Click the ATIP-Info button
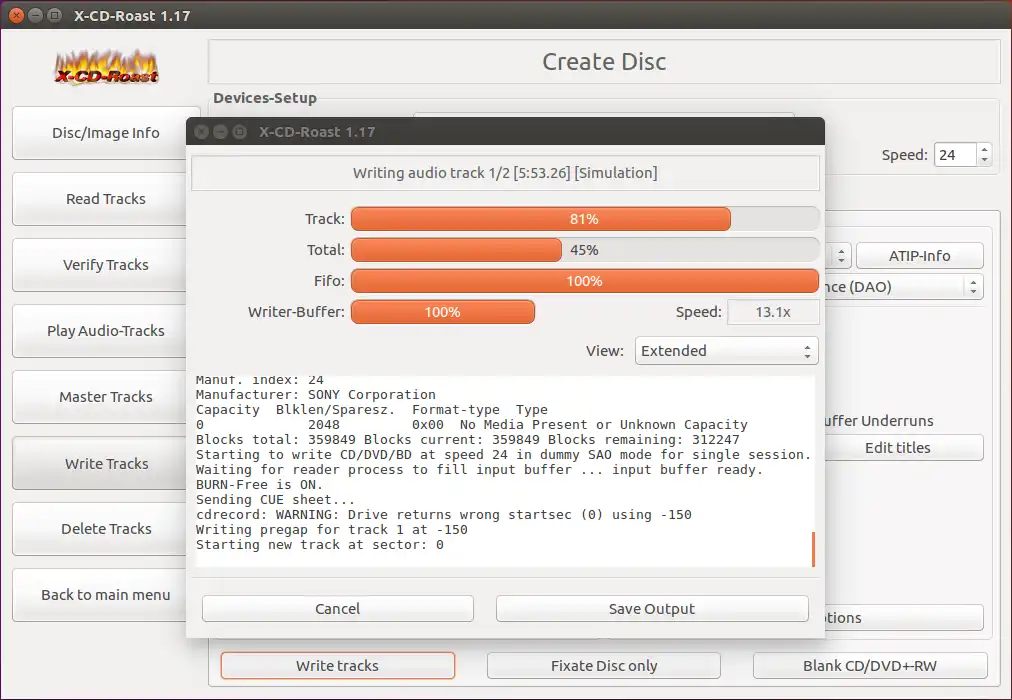The width and height of the screenshot is (1012, 700). click(920, 255)
